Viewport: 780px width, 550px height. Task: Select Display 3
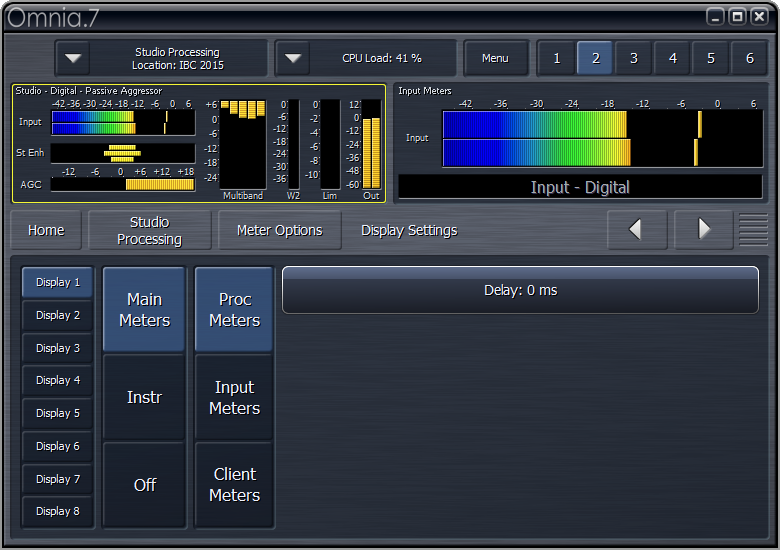point(58,348)
